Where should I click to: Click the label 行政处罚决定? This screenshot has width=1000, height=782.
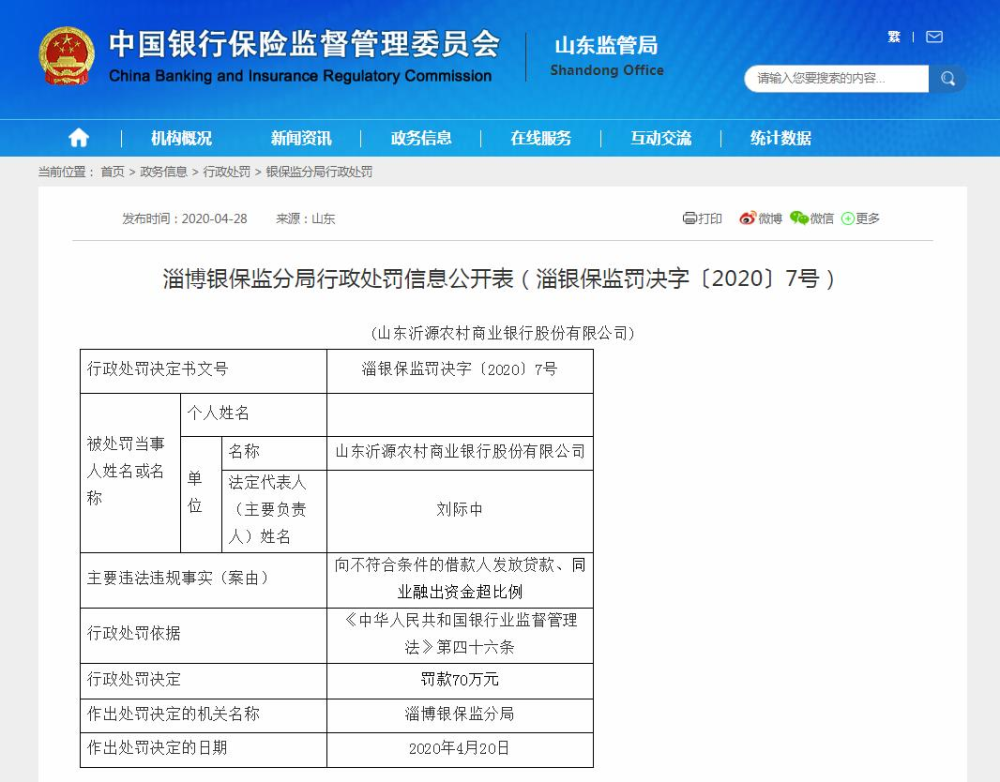134,679
